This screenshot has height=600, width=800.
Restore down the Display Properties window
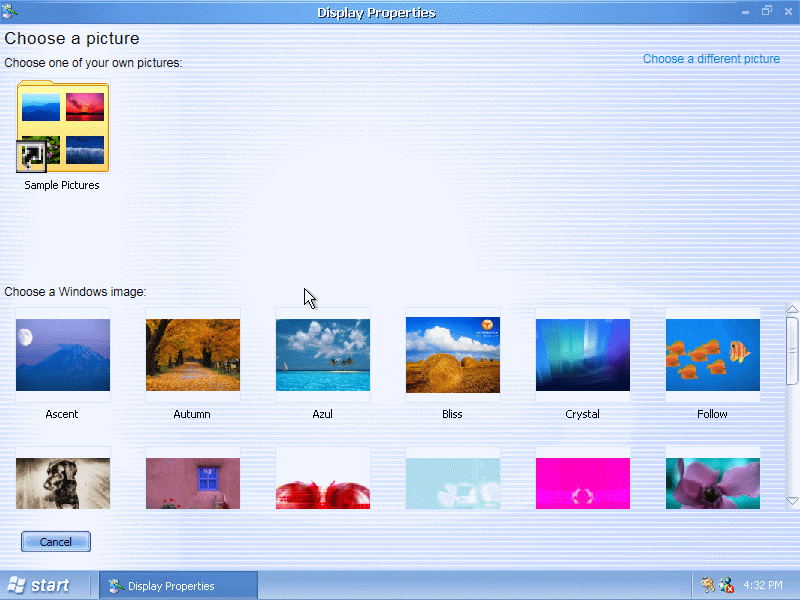click(x=767, y=10)
